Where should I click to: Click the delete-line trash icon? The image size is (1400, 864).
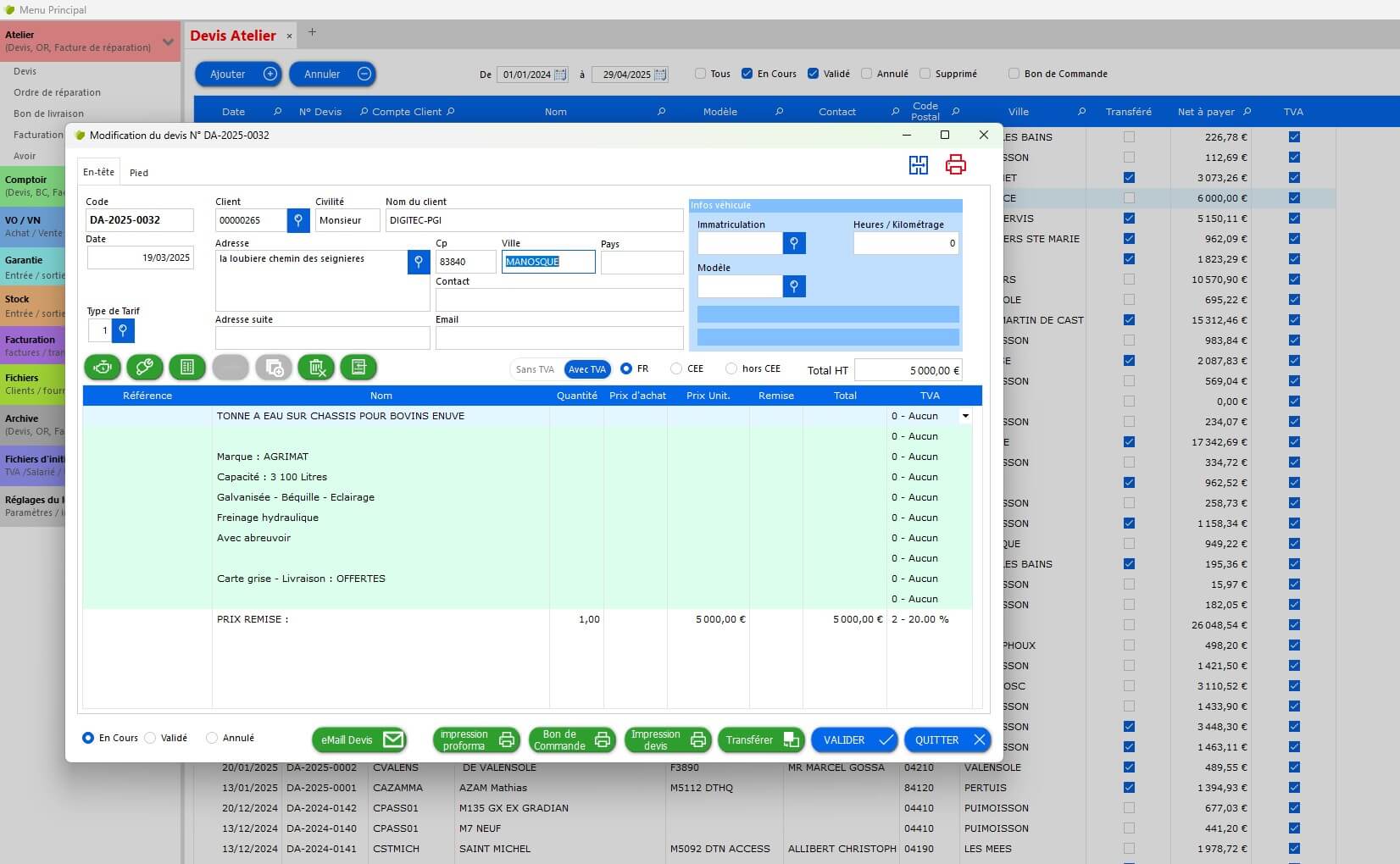point(315,368)
